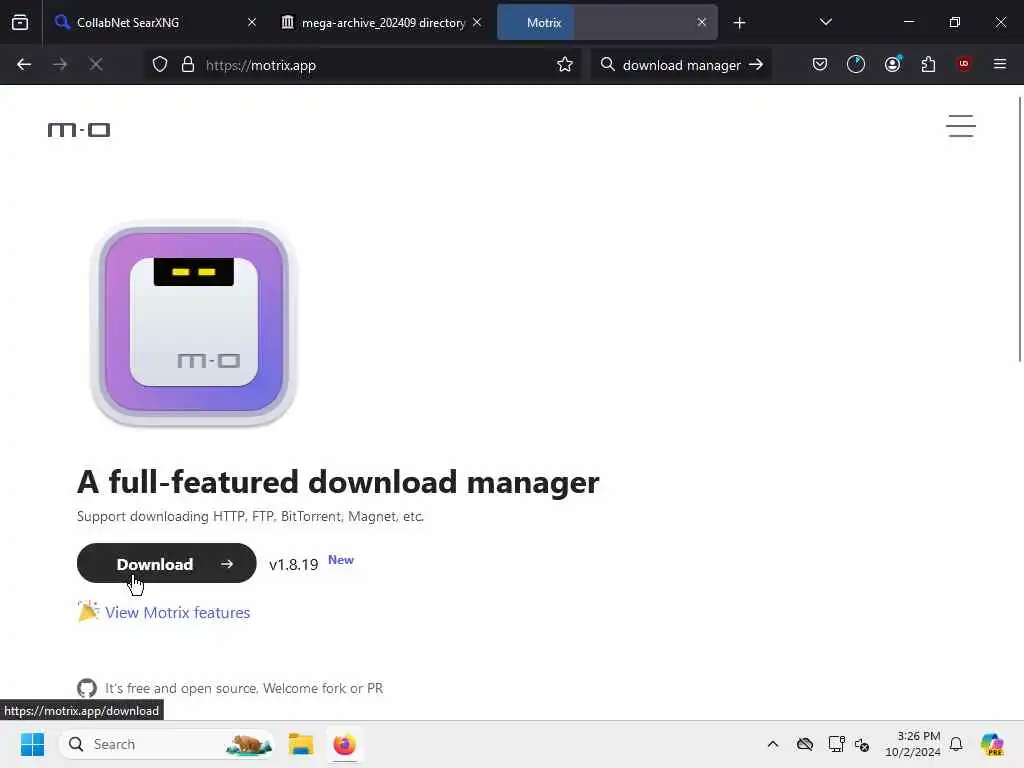Click the v1.8.19 version text
Viewport: 1024px width, 768px height.
pos(293,564)
